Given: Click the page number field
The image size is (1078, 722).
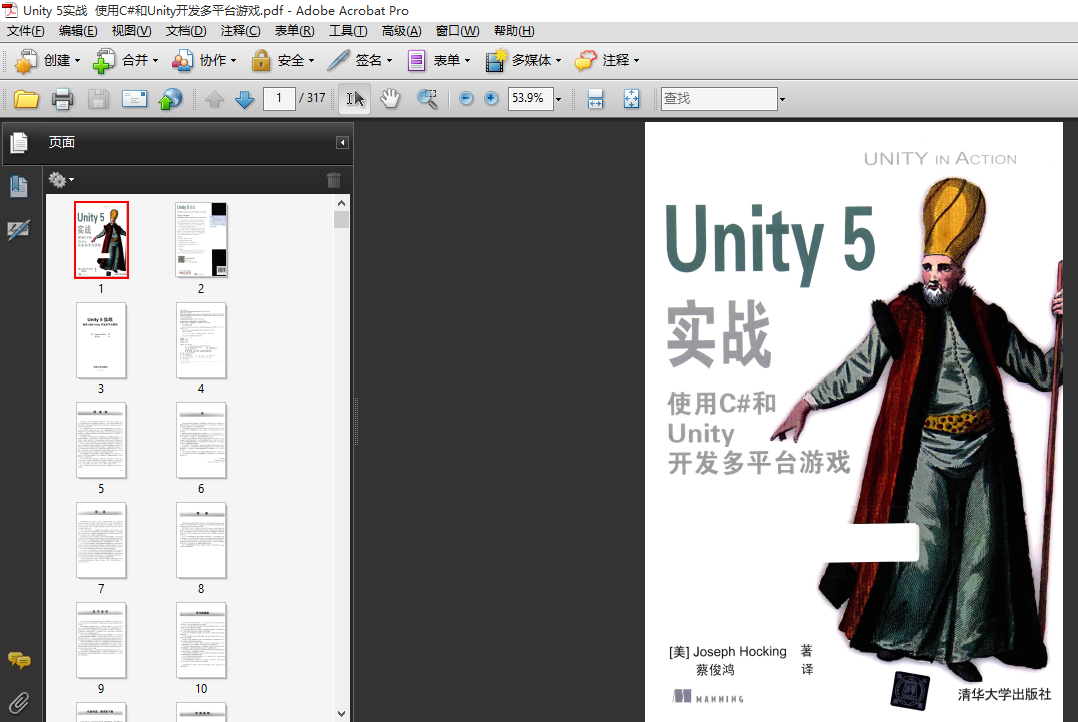Looking at the screenshot, I should 279,98.
